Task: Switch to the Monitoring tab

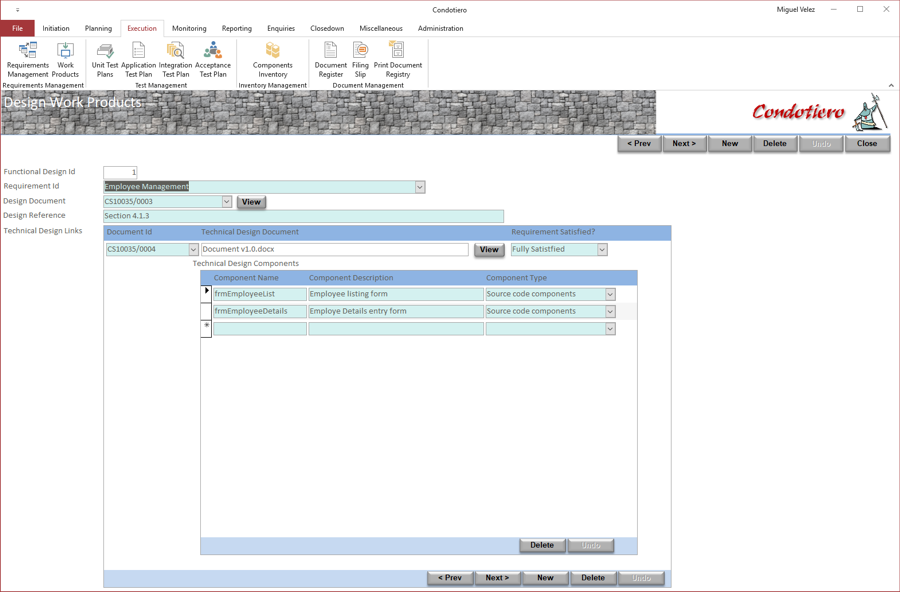Action: [x=189, y=28]
